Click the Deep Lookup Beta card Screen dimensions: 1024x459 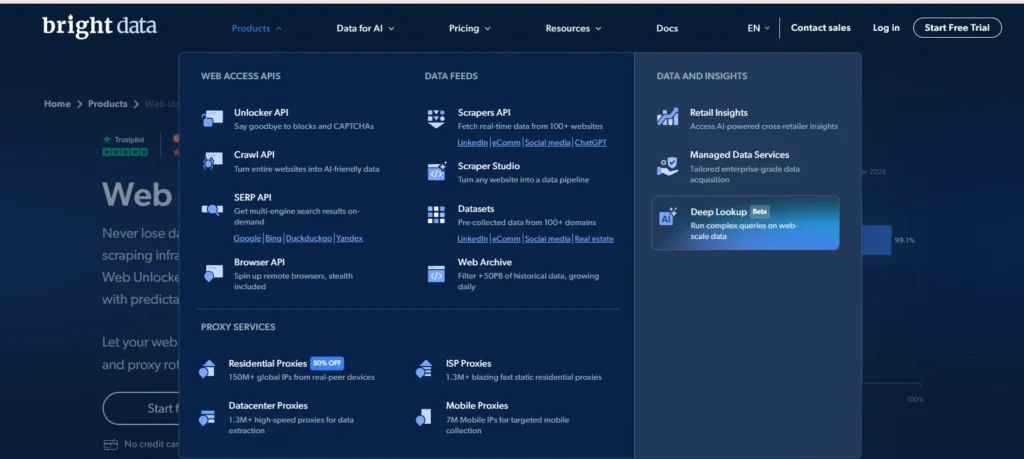(745, 222)
